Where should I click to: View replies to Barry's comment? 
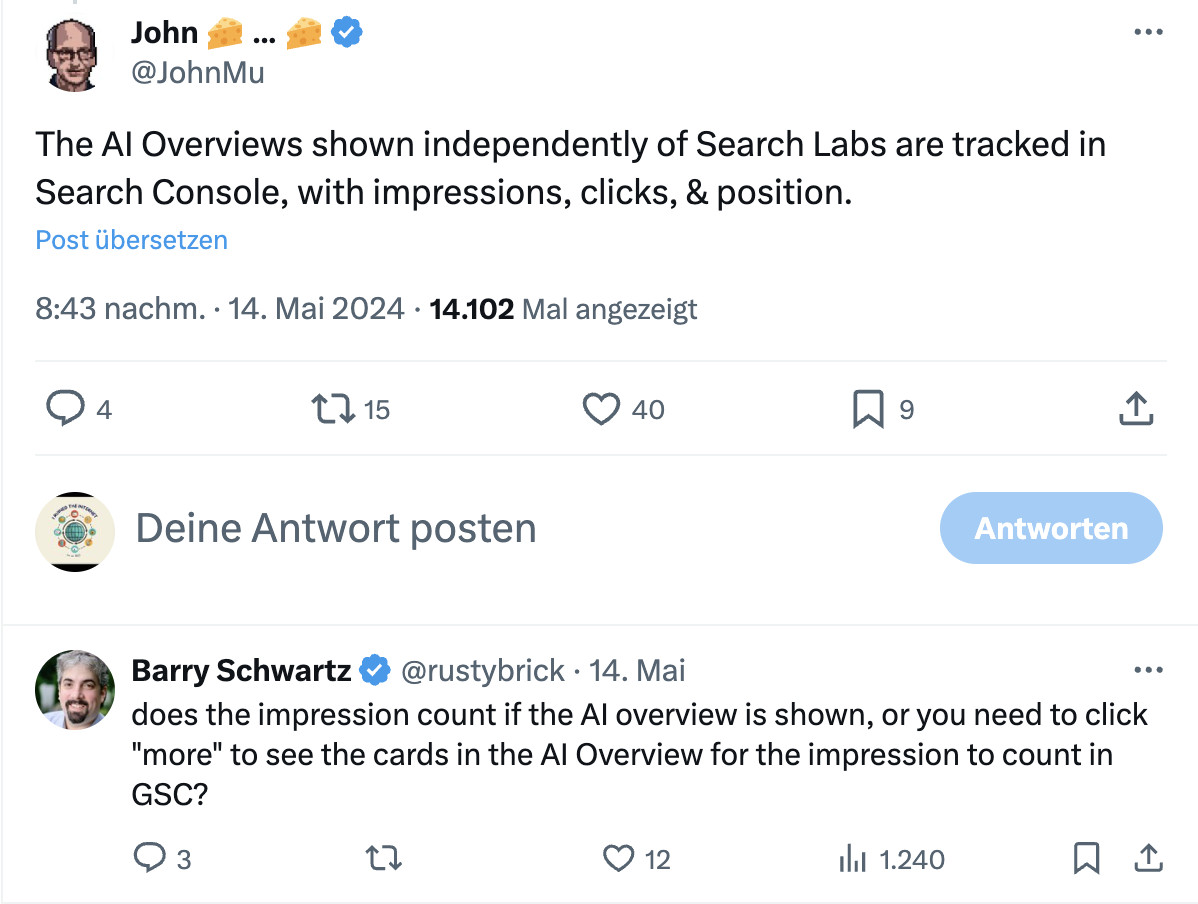coord(150,858)
